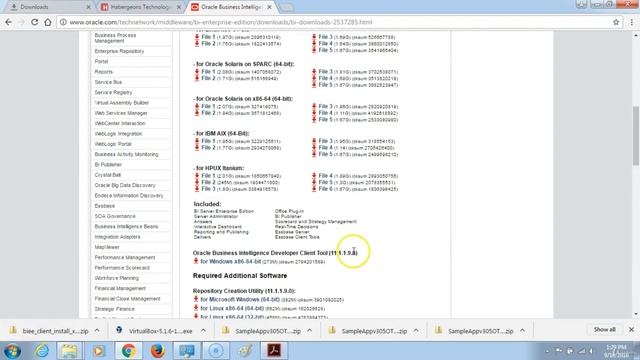
Task: Open Windows Media Player taskbar icon
Action: [98, 351]
